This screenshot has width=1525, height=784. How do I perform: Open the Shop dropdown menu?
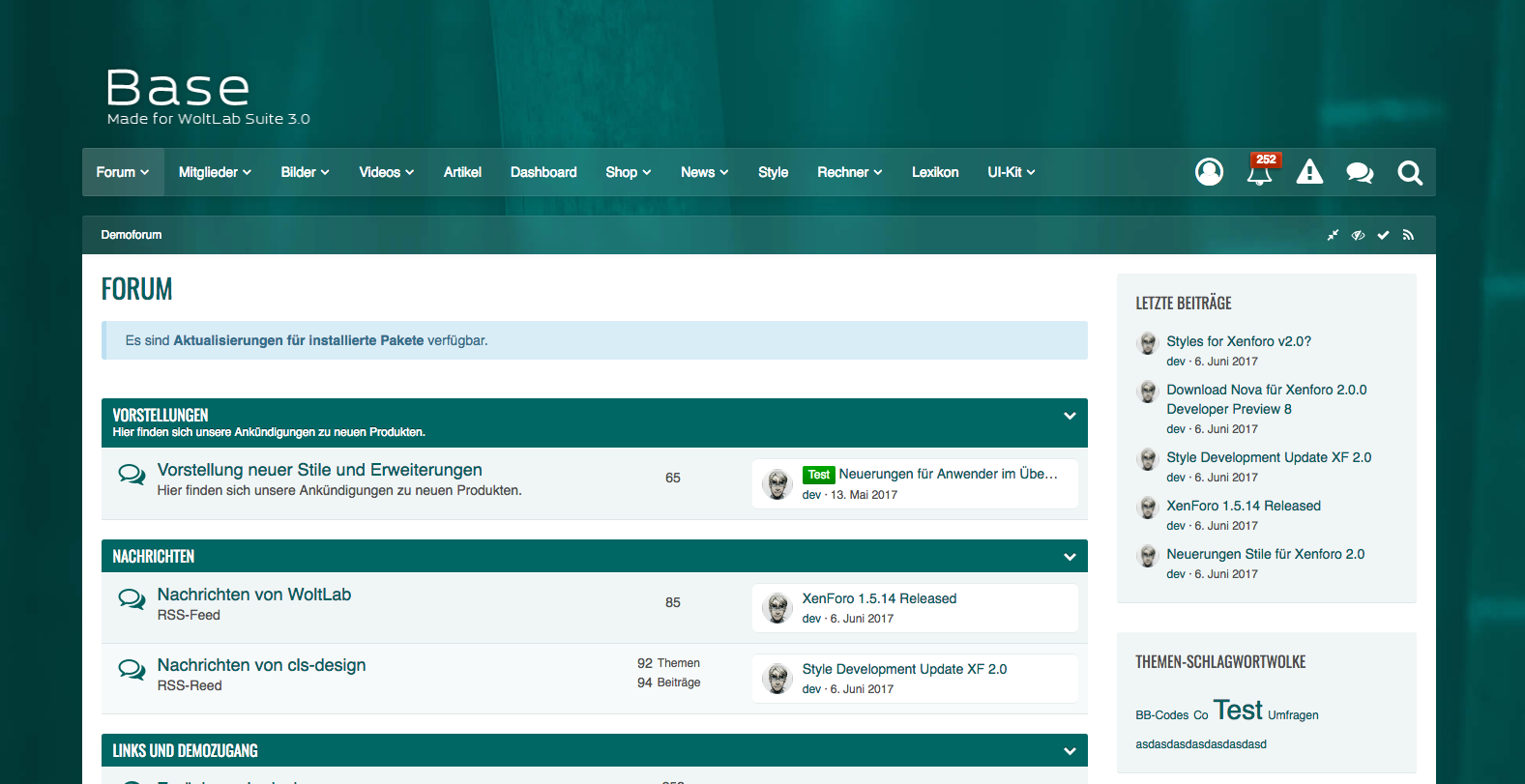point(628,172)
